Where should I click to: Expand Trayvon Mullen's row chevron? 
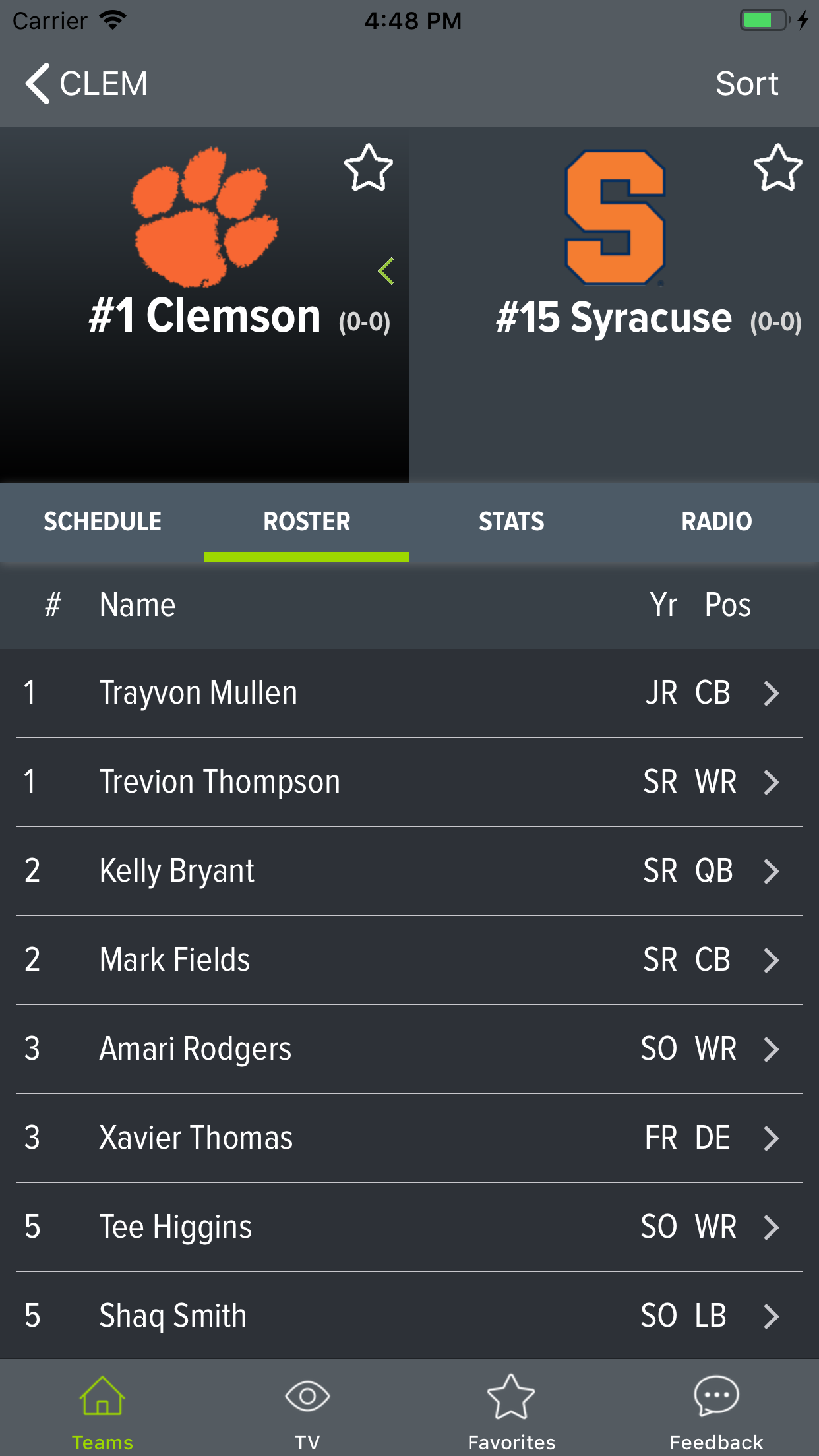pyautogui.click(x=771, y=693)
